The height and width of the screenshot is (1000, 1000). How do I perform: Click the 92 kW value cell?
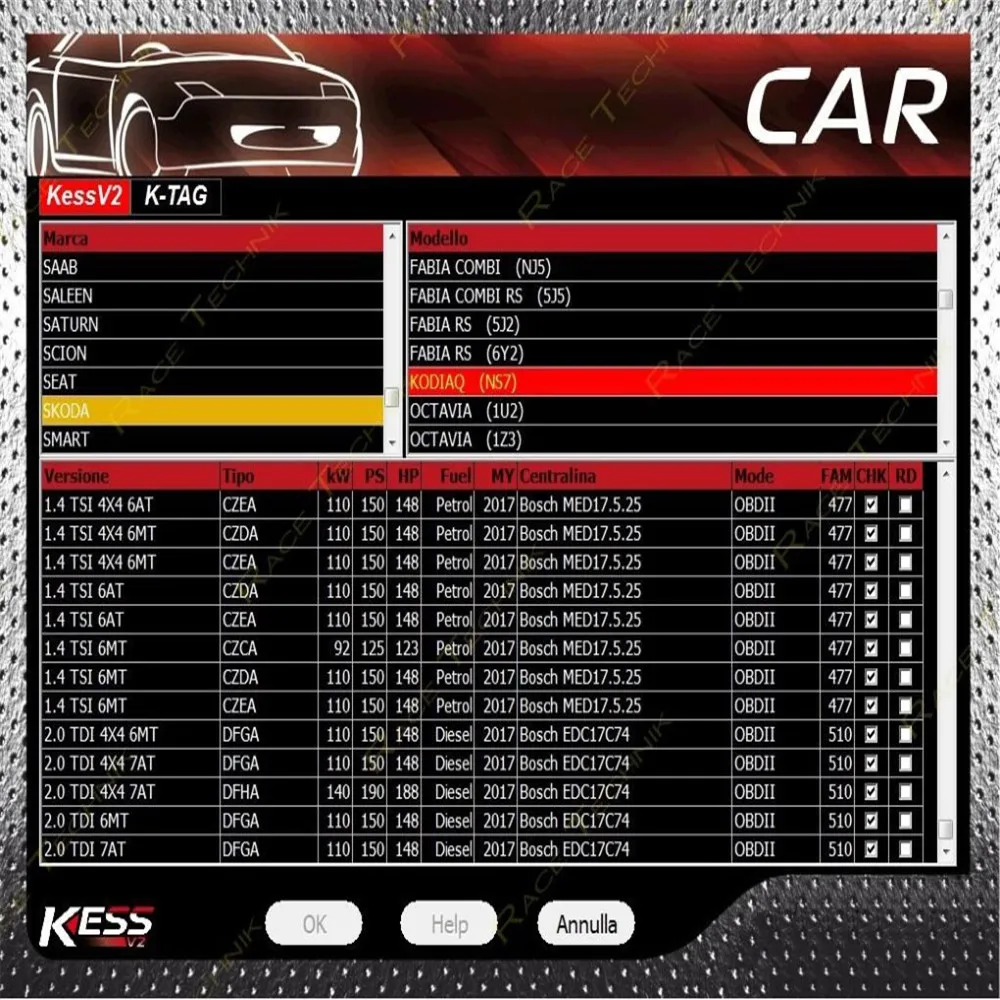pos(335,649)
